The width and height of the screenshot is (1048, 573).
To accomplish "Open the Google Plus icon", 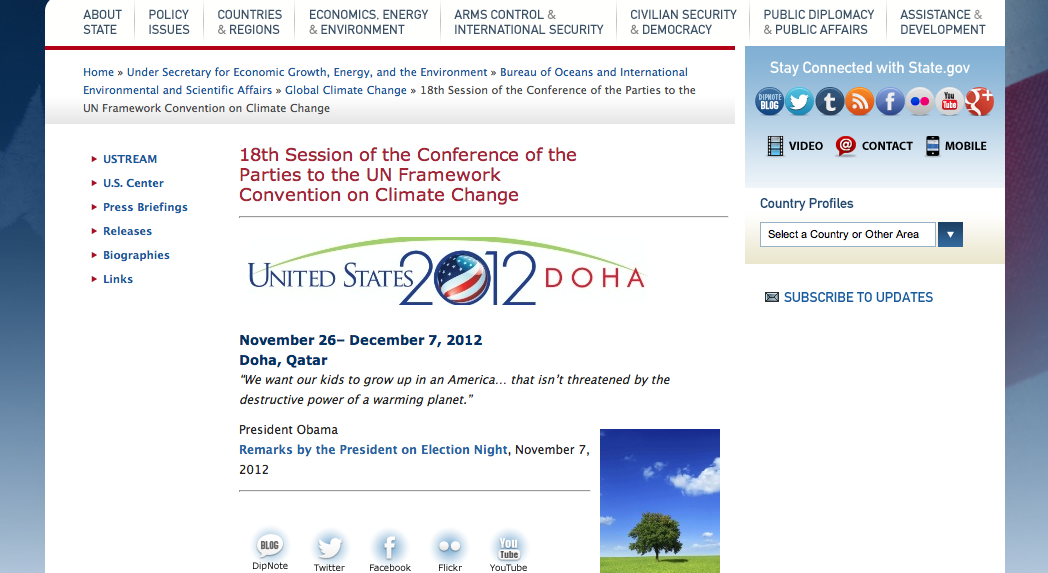I will click(x=979, y=101).
